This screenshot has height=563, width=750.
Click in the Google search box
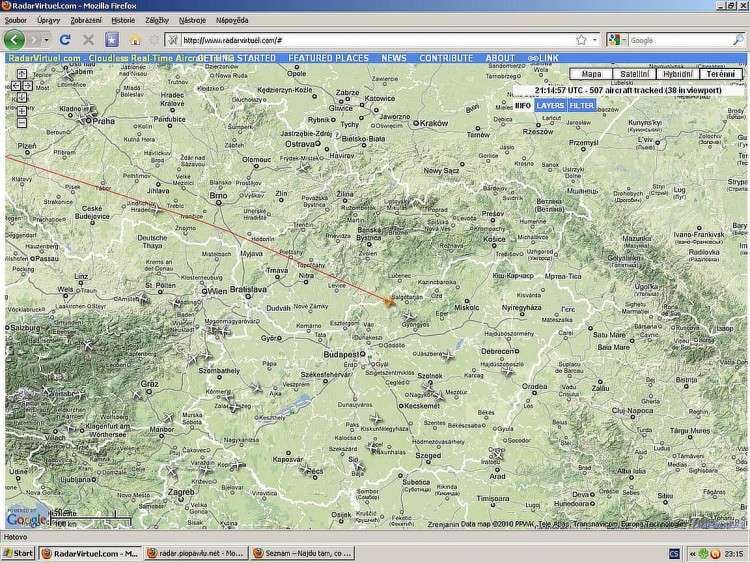(x=680, y=40)
